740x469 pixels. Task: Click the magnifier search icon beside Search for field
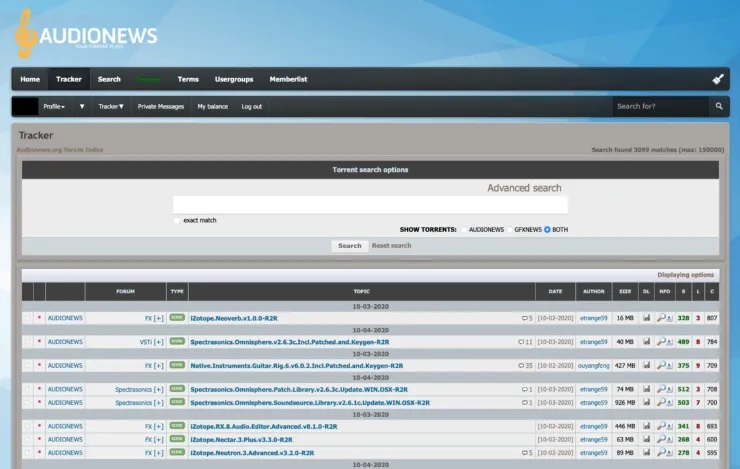[719, 106]
